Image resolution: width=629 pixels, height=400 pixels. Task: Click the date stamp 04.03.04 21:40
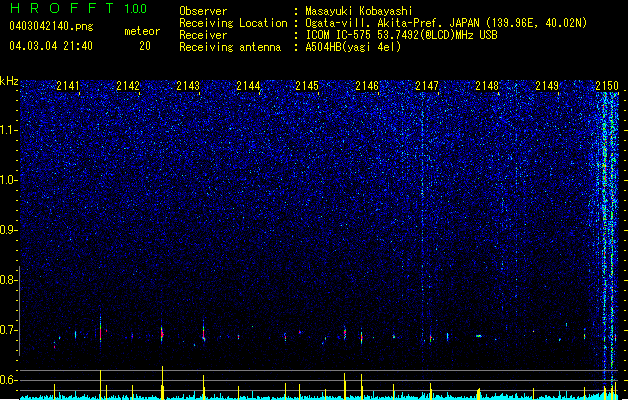tap(51, 46)
